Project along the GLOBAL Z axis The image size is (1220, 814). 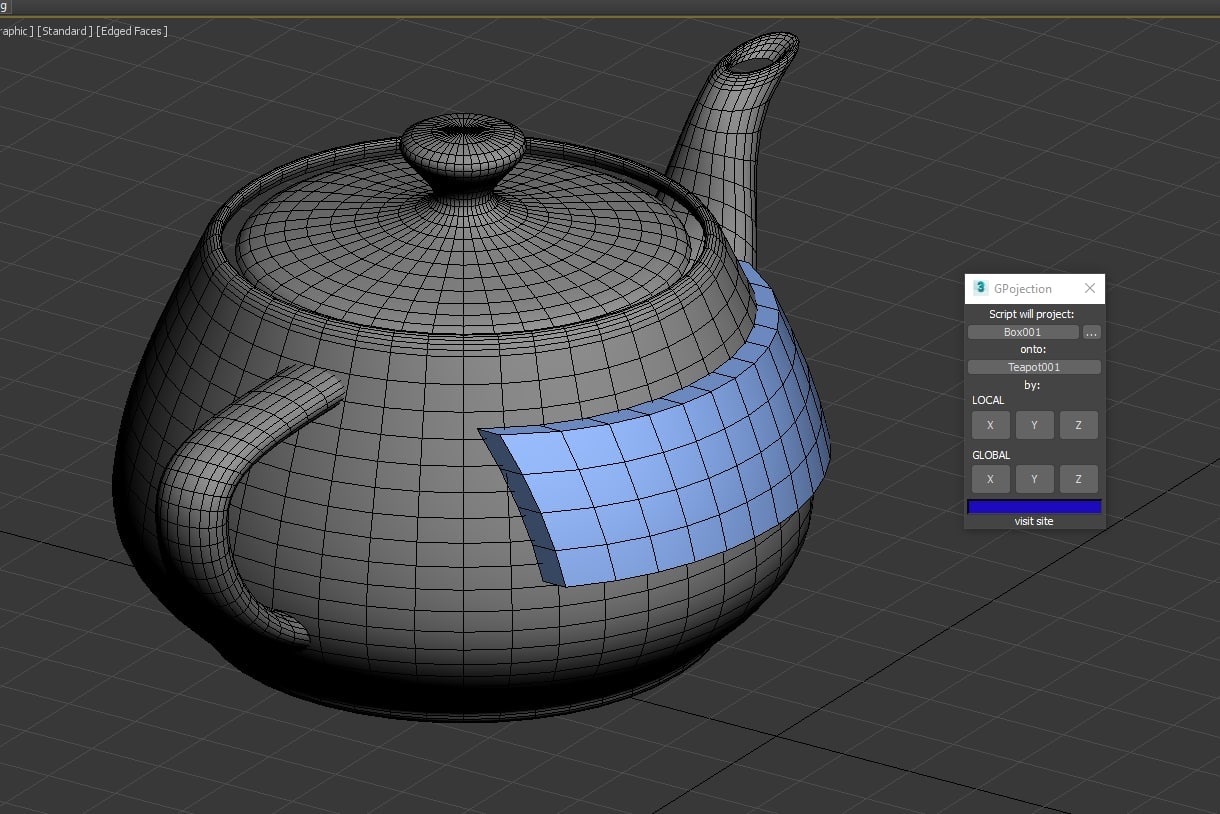1078,479
